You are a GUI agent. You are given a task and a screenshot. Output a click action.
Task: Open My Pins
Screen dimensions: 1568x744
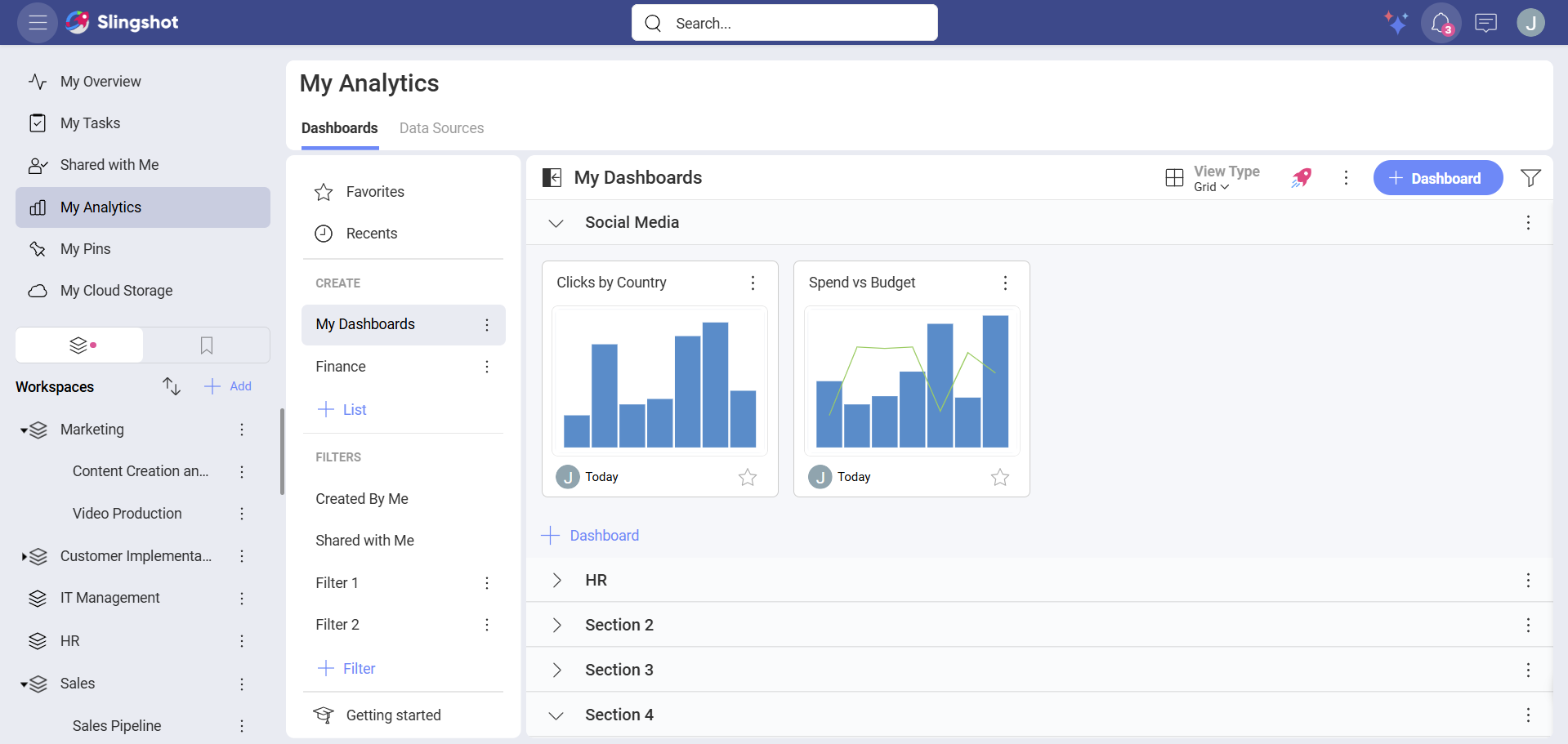(143, 249)
